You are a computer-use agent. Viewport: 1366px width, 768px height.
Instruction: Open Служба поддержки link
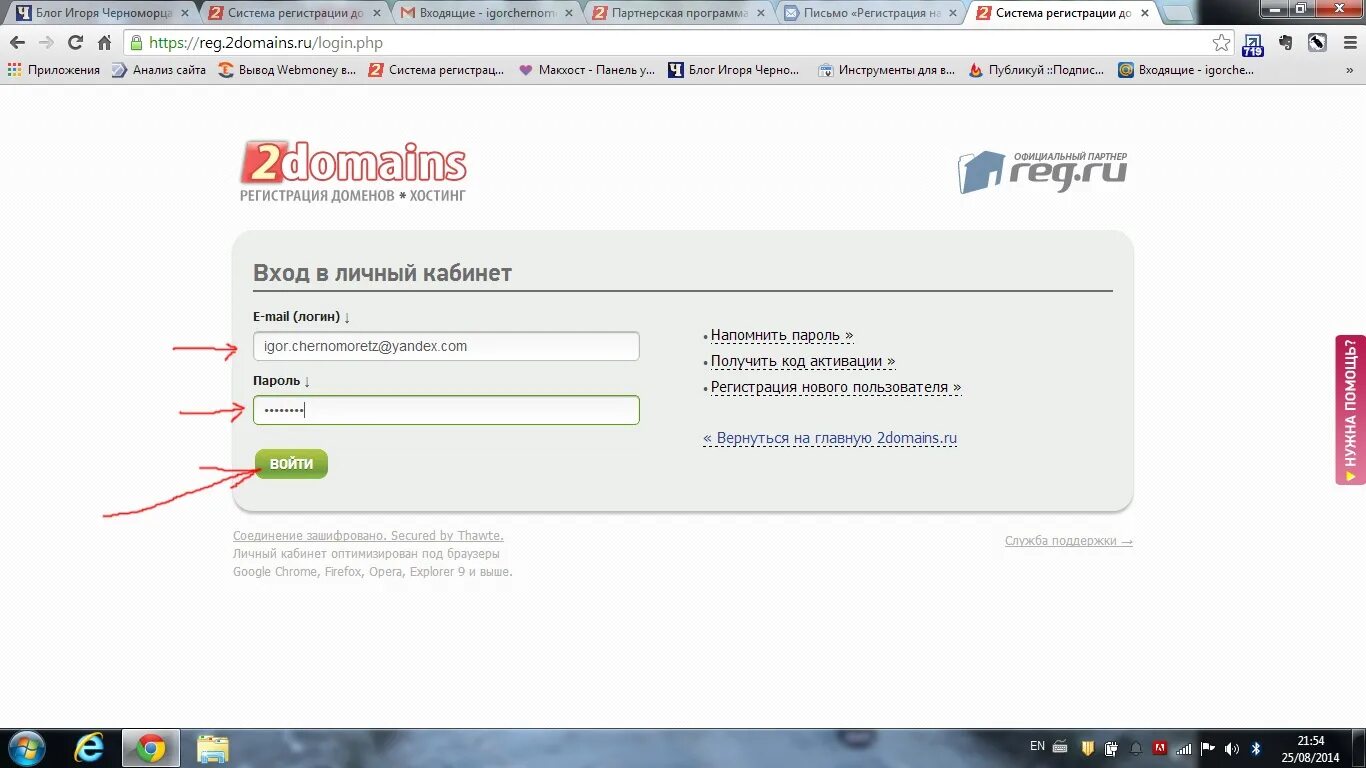click(x=1069, y=541)
